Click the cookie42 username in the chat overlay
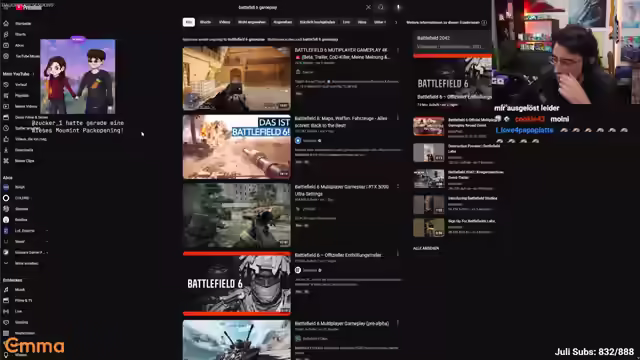 pyautogui.click(x=529, y=119)
